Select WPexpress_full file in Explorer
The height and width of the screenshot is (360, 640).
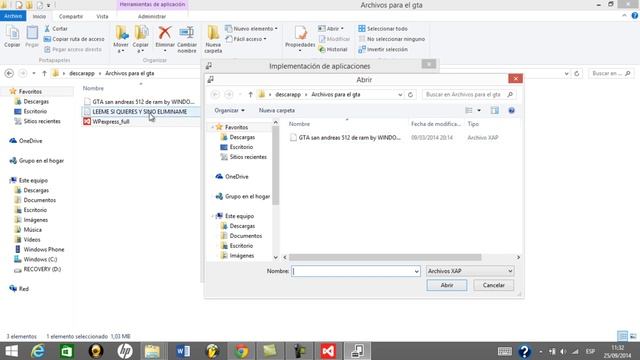click(x=106, y=121)
